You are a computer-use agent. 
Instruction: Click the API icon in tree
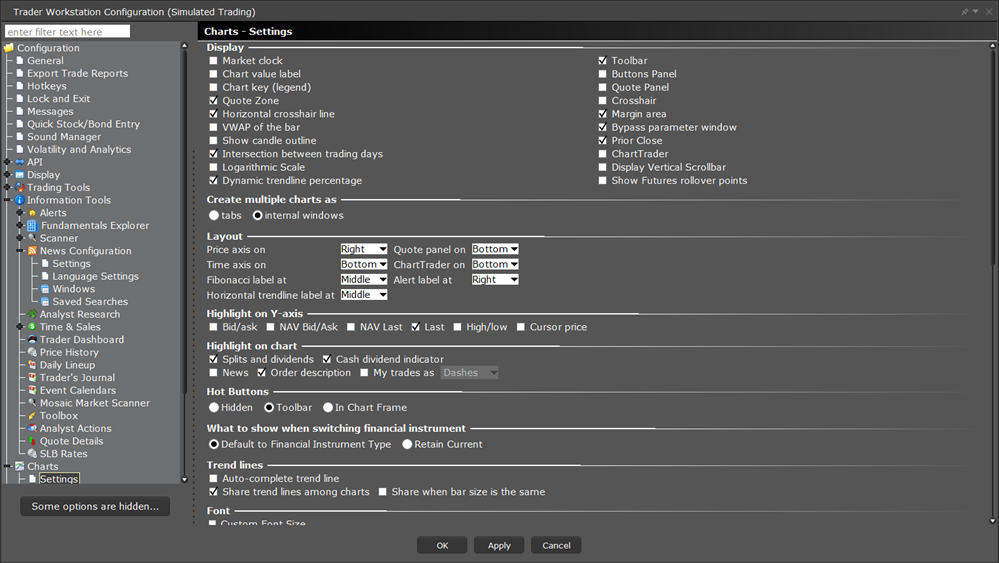[x=20, y=162]
